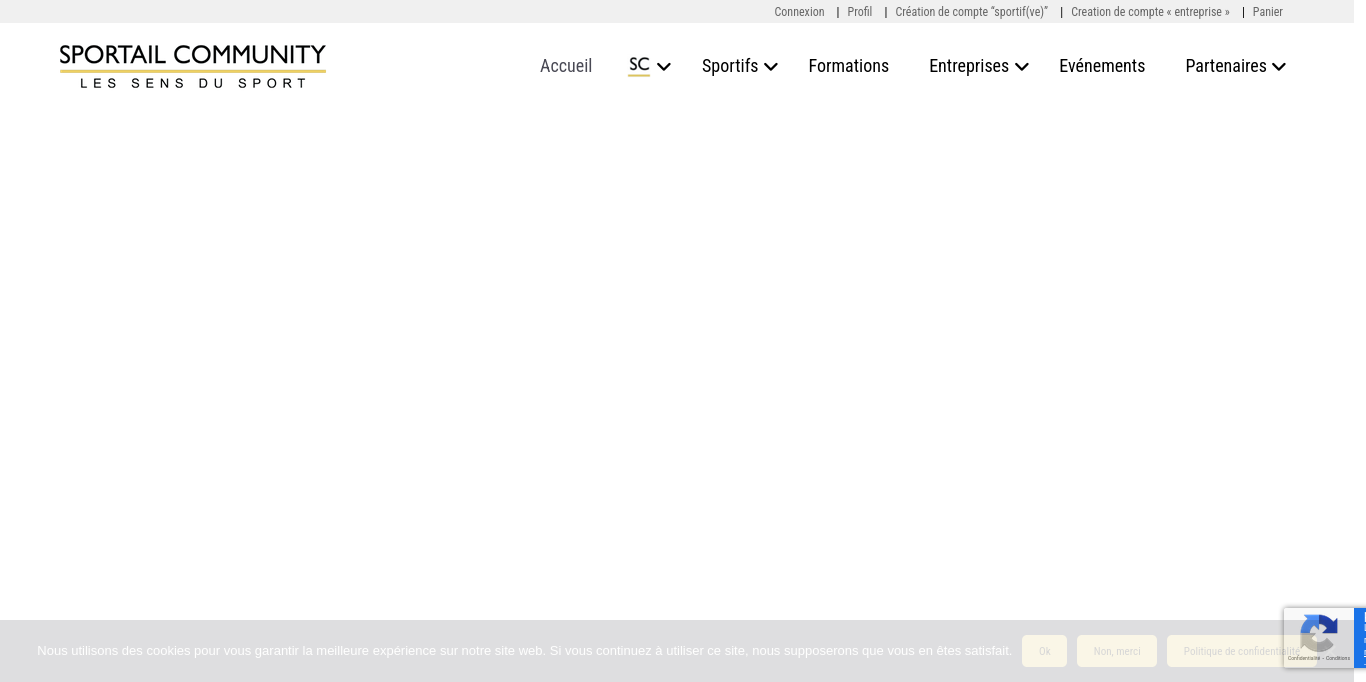Accept cookies with the Ok button

(1044, 651)
